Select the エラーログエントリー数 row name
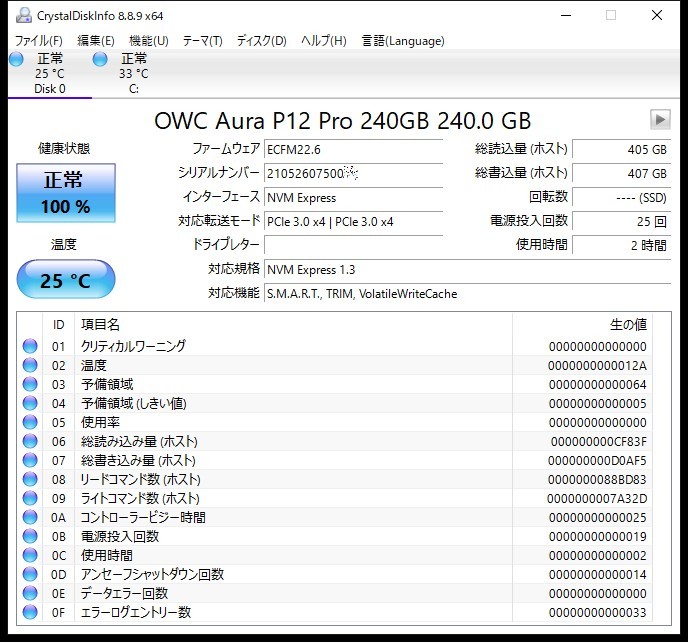 pos(136,612)
